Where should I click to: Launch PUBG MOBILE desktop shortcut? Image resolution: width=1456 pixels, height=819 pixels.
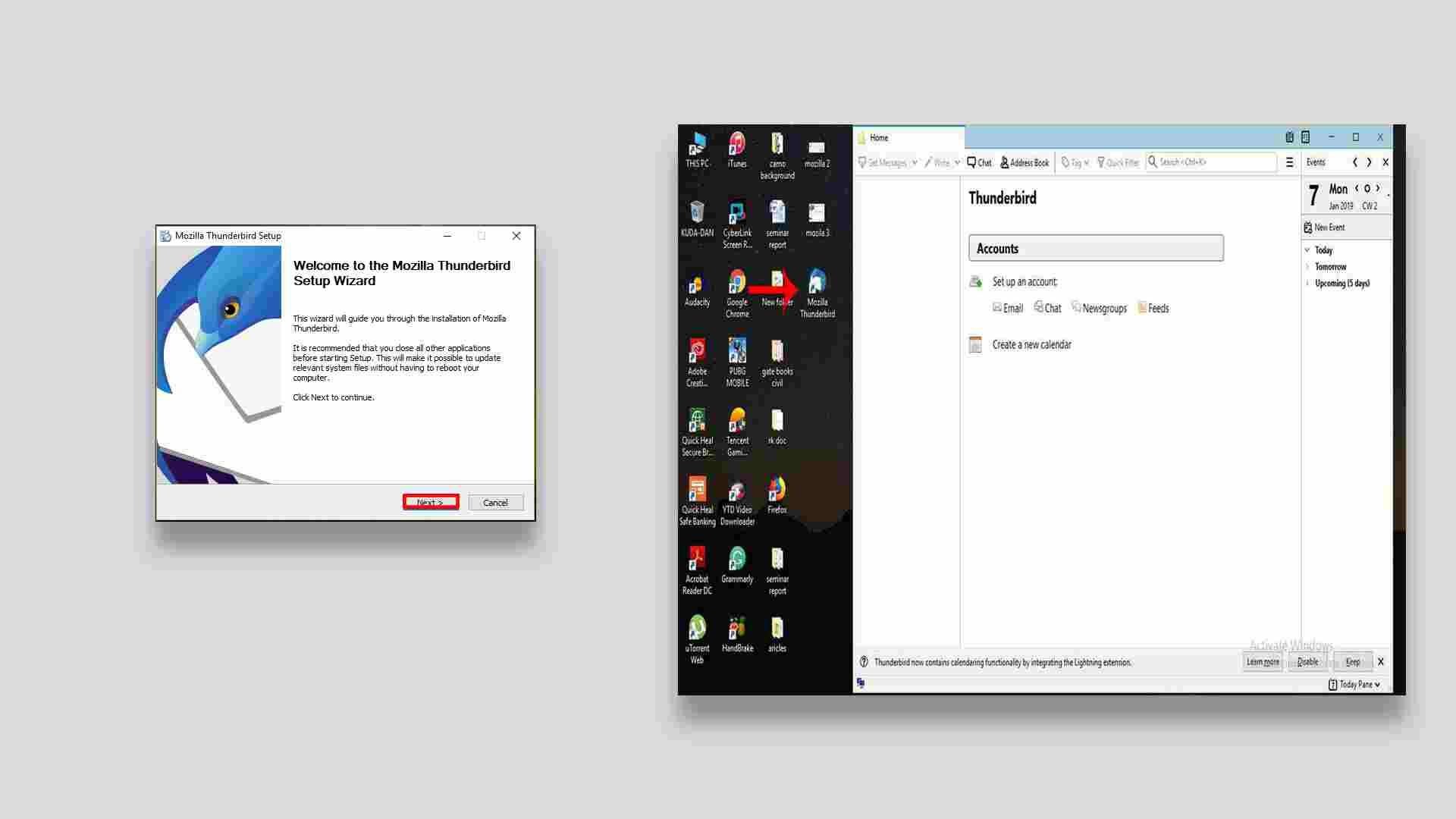click(737, 362)
